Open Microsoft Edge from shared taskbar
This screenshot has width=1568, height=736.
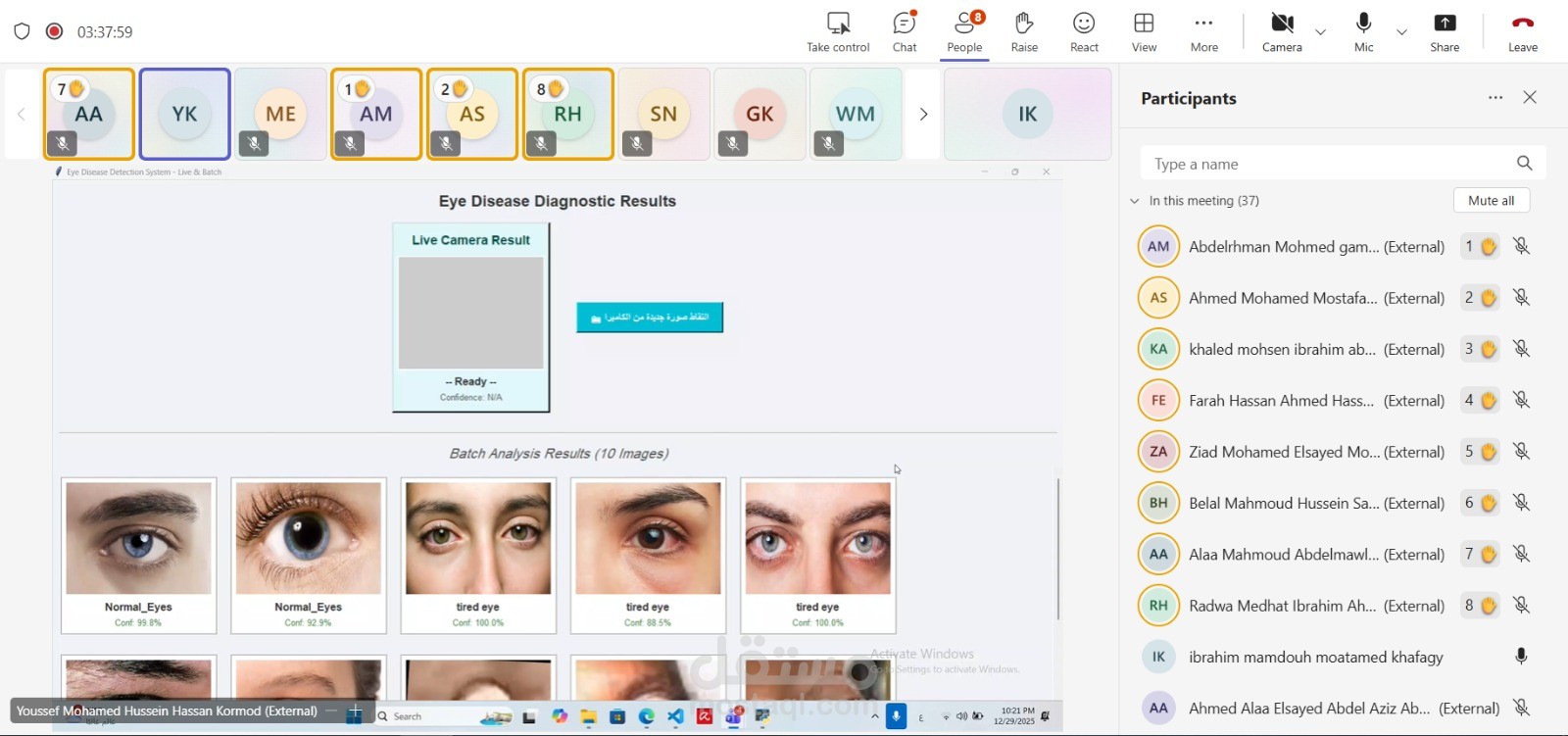coord(647,716)
